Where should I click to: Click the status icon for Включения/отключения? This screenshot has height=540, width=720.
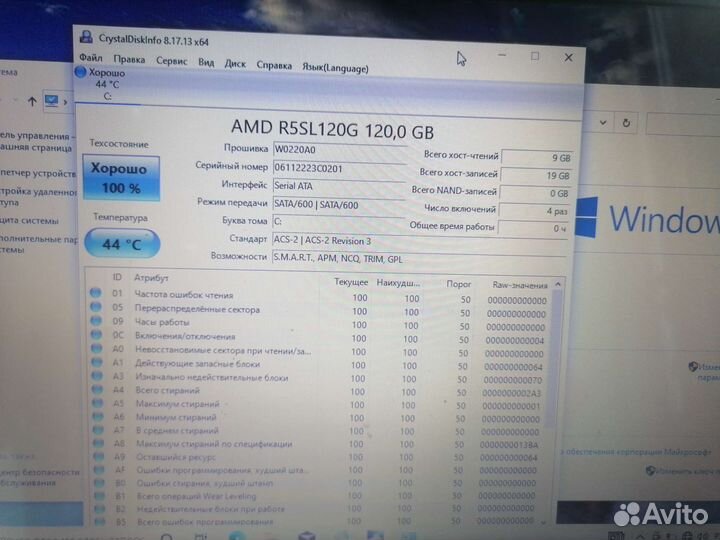[x=96, y=334]
